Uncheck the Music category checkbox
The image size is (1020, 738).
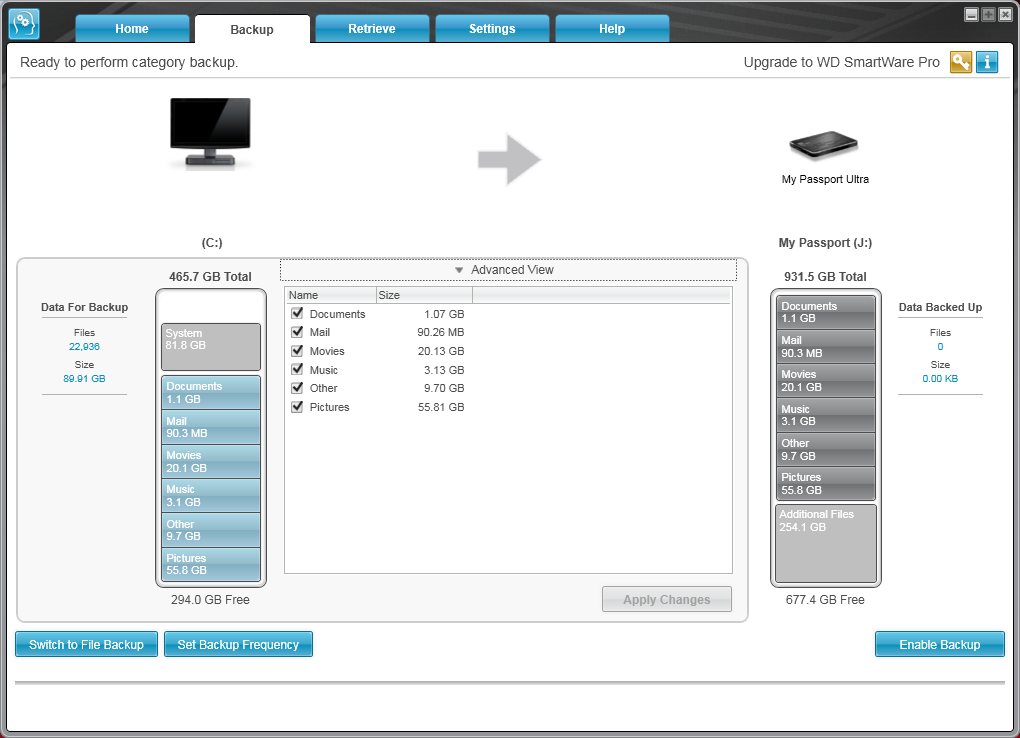pyautogui.click(x=297, y=370)
